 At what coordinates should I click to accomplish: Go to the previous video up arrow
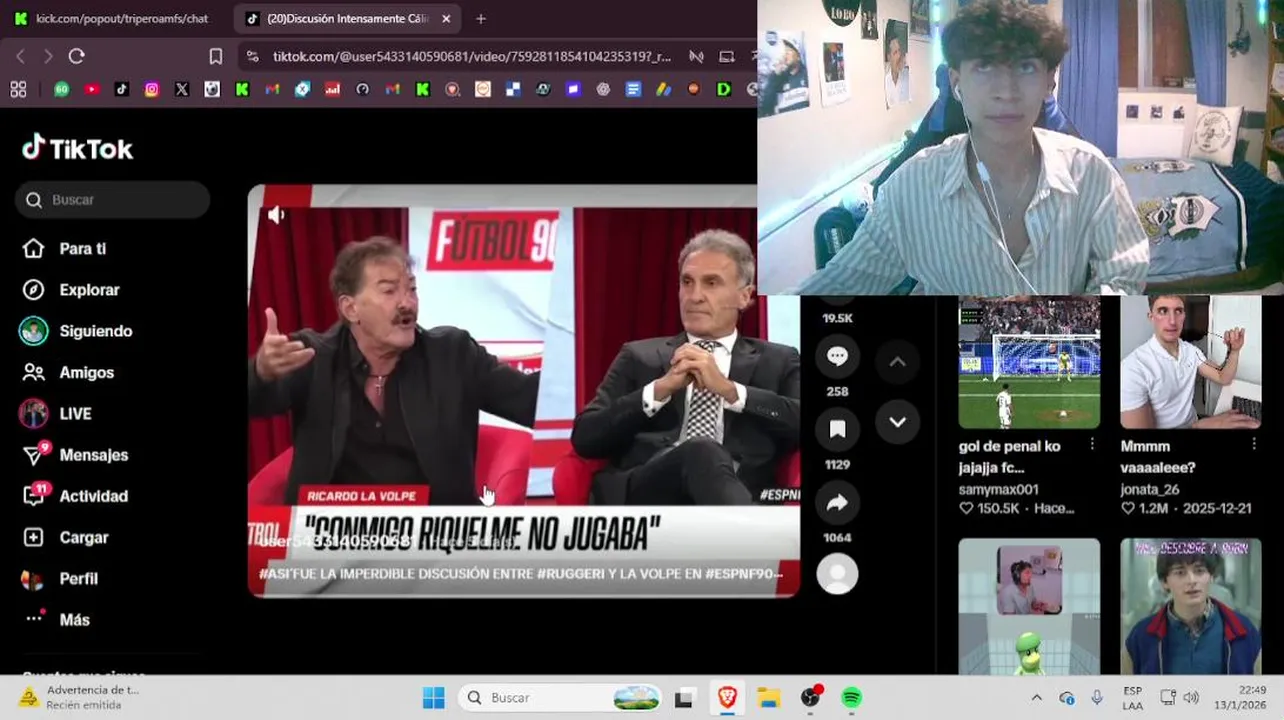897,362
